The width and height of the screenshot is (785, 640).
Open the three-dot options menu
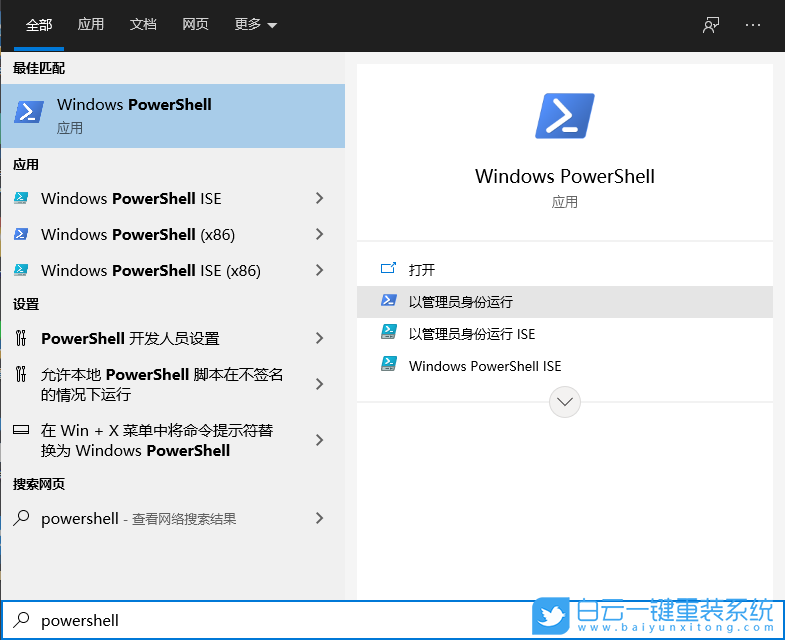click(x=752, y=25)
